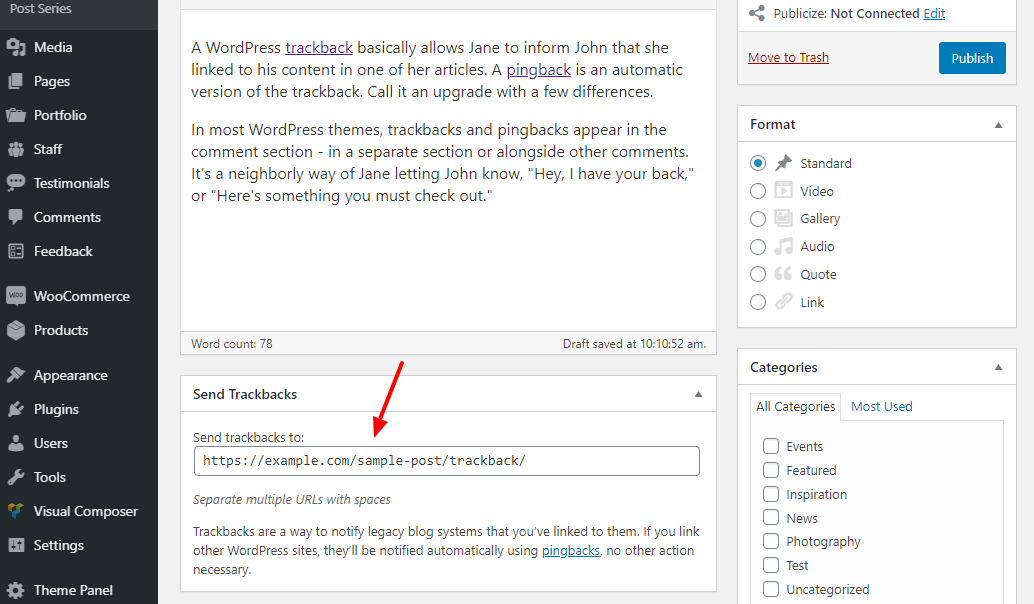The width and height of the screenshot is (1034, 604).
Task: Check the Featured category checkbox
Action: (771, 470)
